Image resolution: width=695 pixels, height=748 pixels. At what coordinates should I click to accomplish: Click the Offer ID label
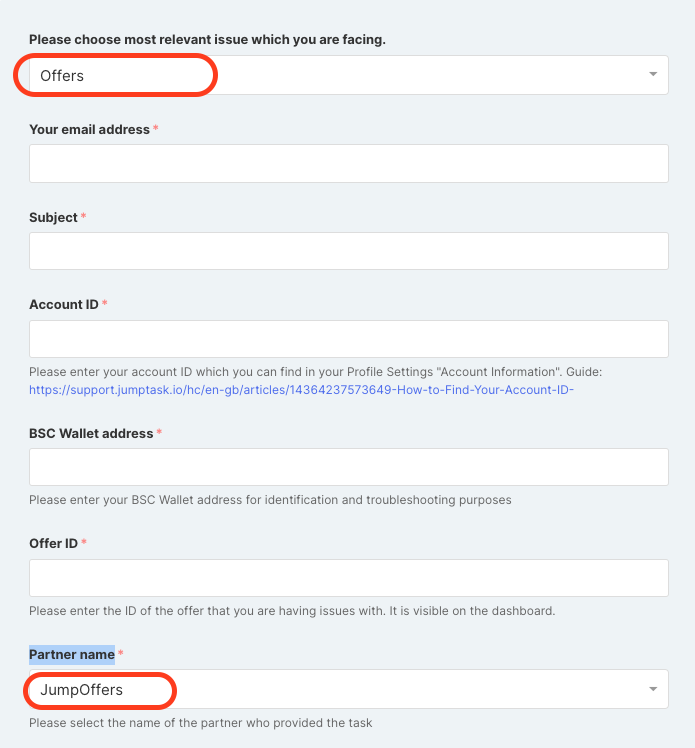point(53,543)
